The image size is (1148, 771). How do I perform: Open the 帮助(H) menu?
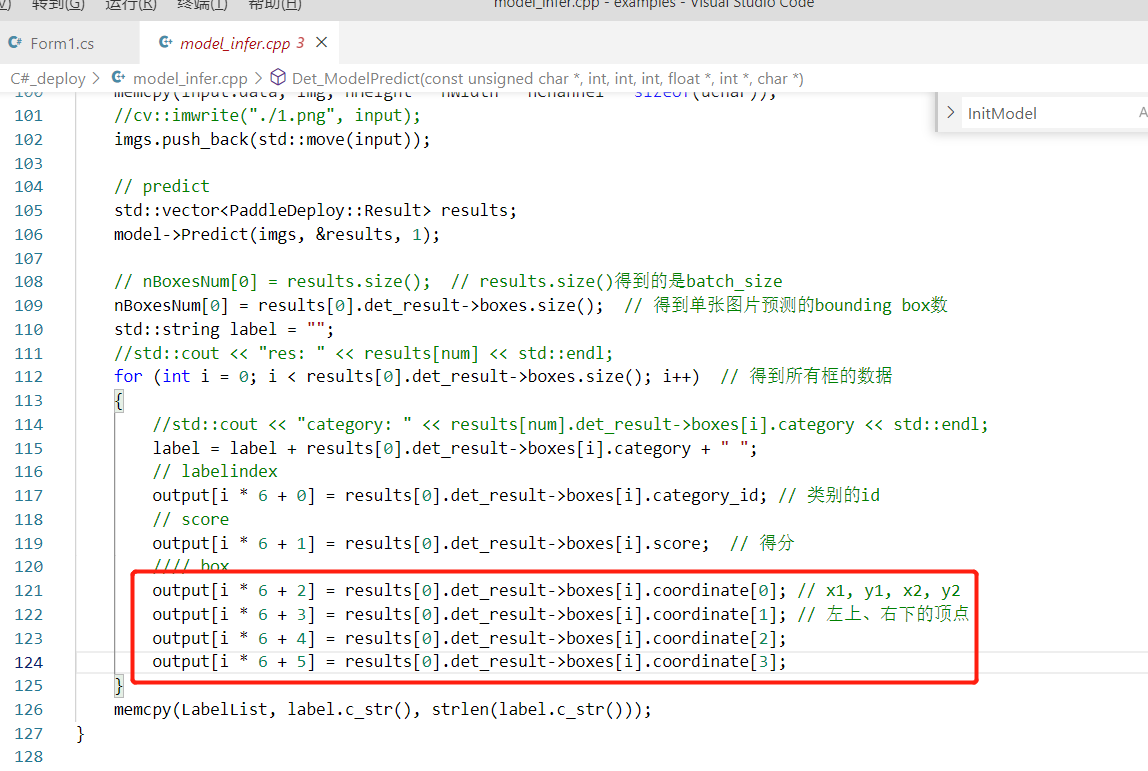(275, 4)
